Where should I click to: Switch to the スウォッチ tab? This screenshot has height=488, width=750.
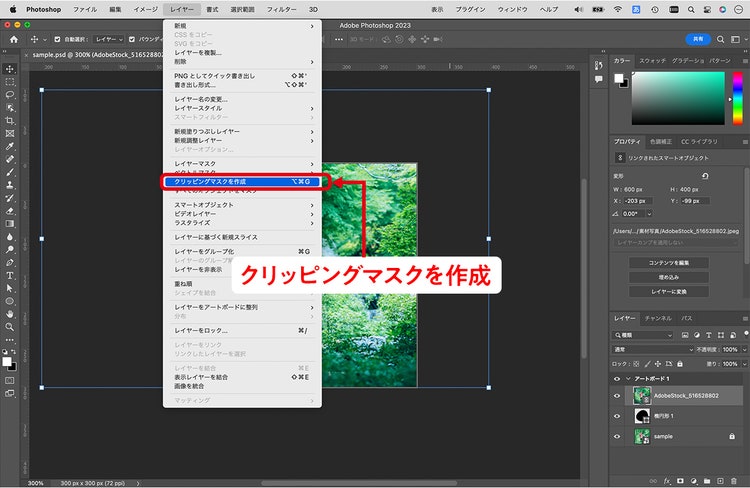pos(652,61)
